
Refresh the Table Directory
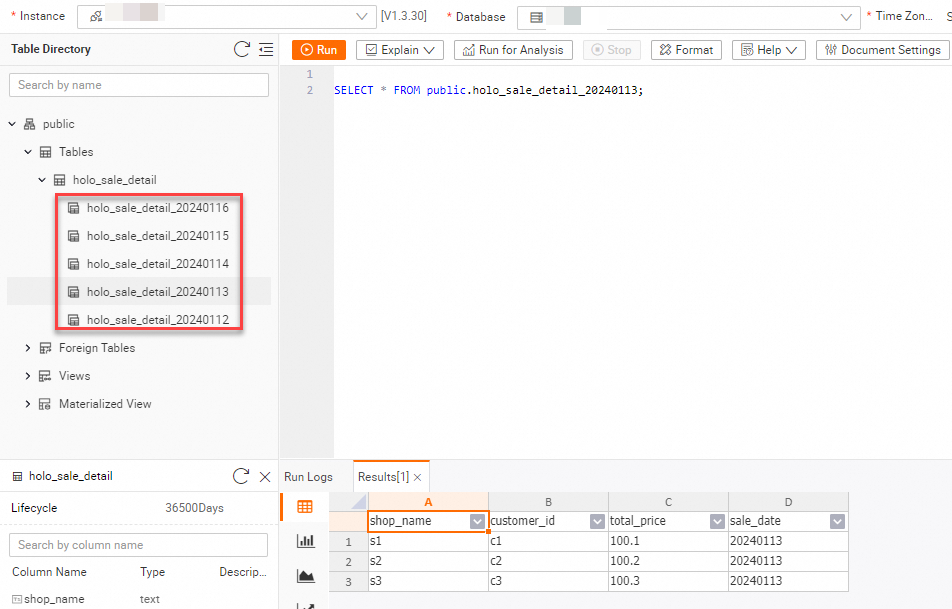(x=241, y=49)
